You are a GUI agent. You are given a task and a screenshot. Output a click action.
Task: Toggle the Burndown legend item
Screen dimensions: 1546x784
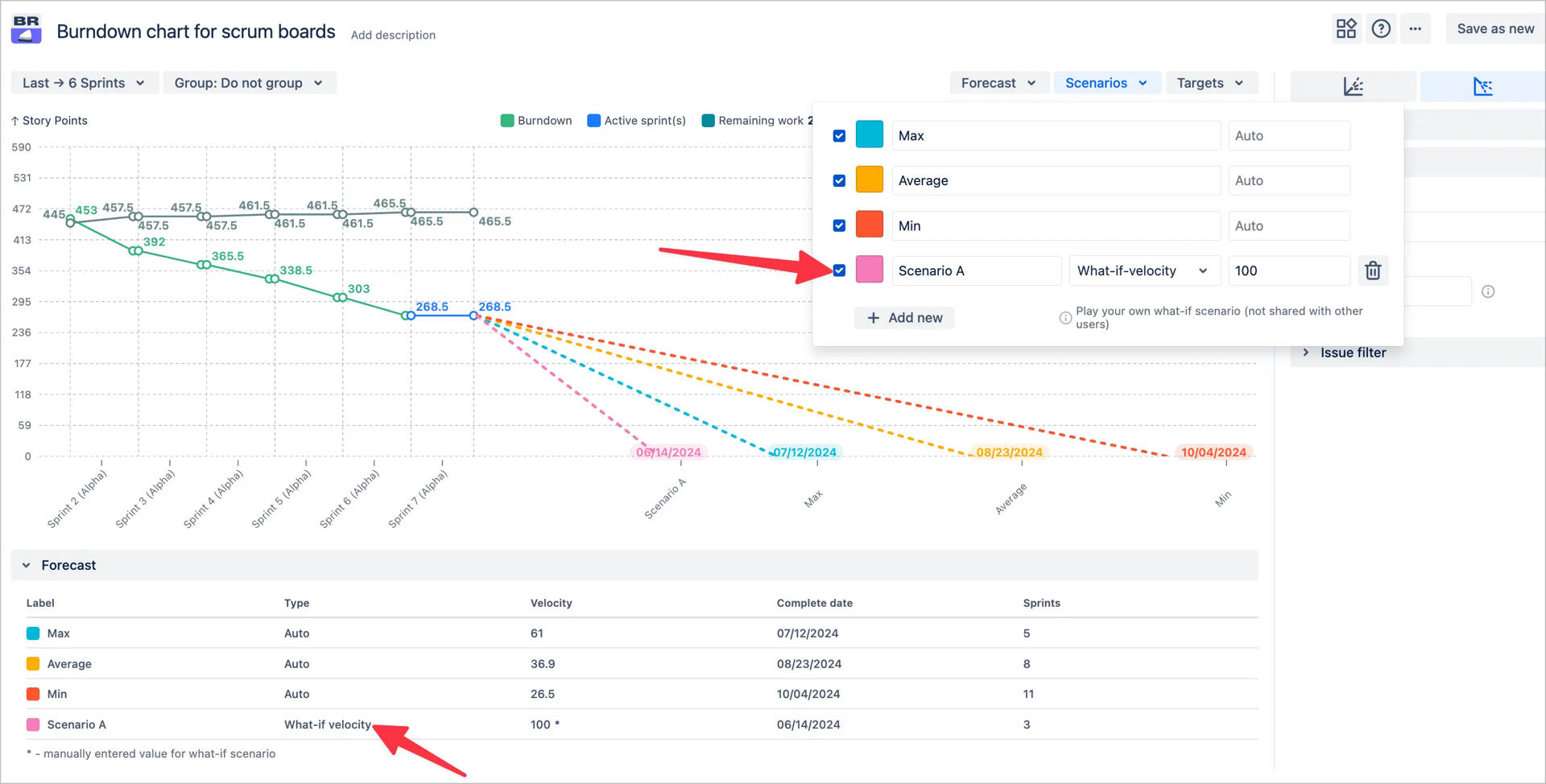pyautogui.click(x=536, y=121)
